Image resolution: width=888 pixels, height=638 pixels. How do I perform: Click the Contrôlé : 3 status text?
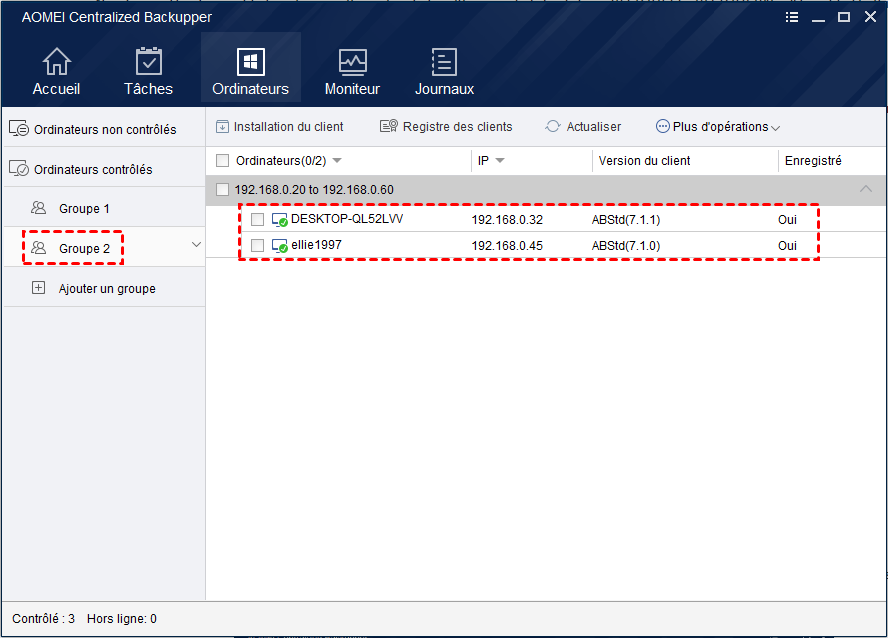(x=44, y=619)
